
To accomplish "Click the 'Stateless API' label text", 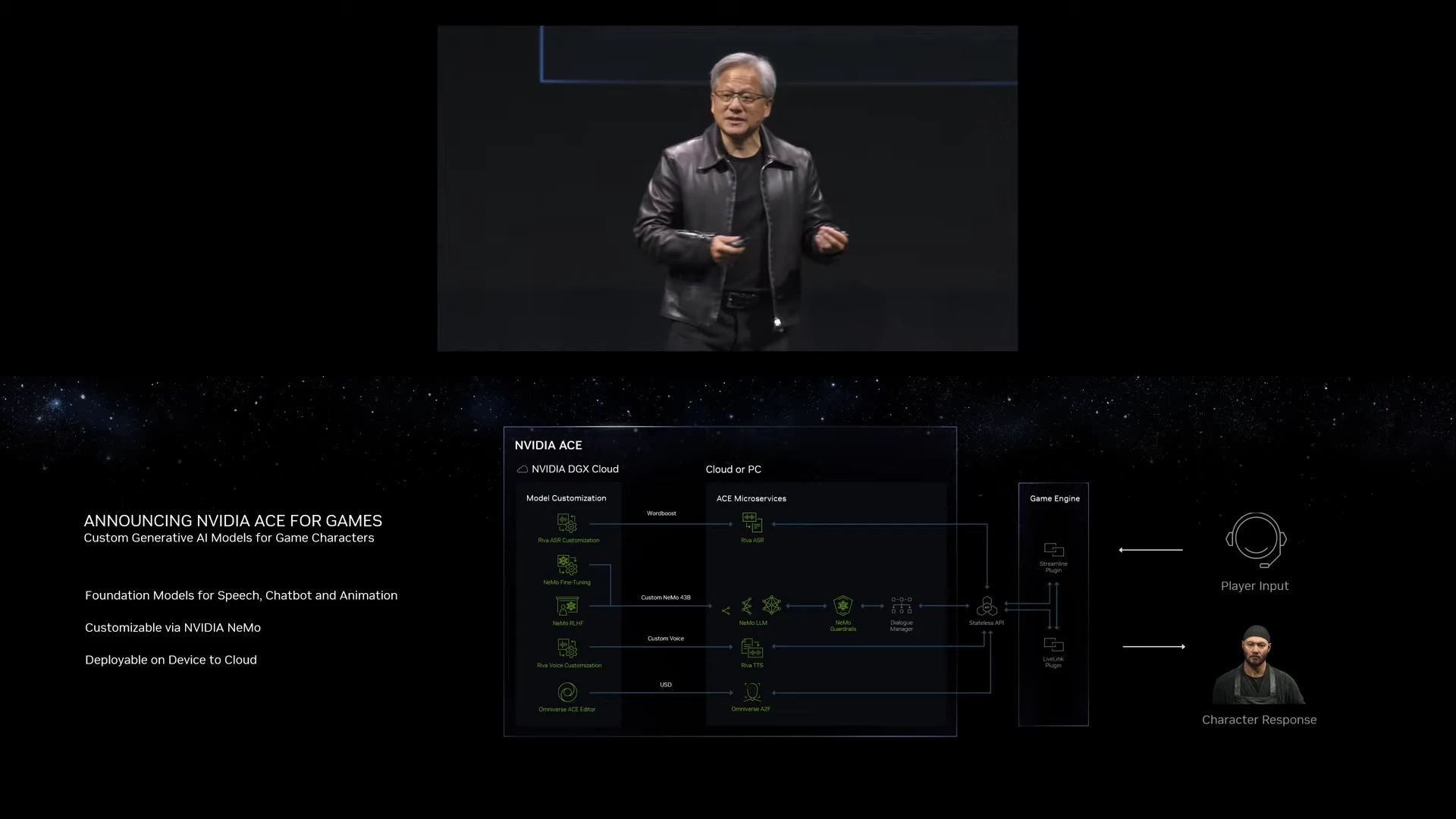I will click(987, 623).
